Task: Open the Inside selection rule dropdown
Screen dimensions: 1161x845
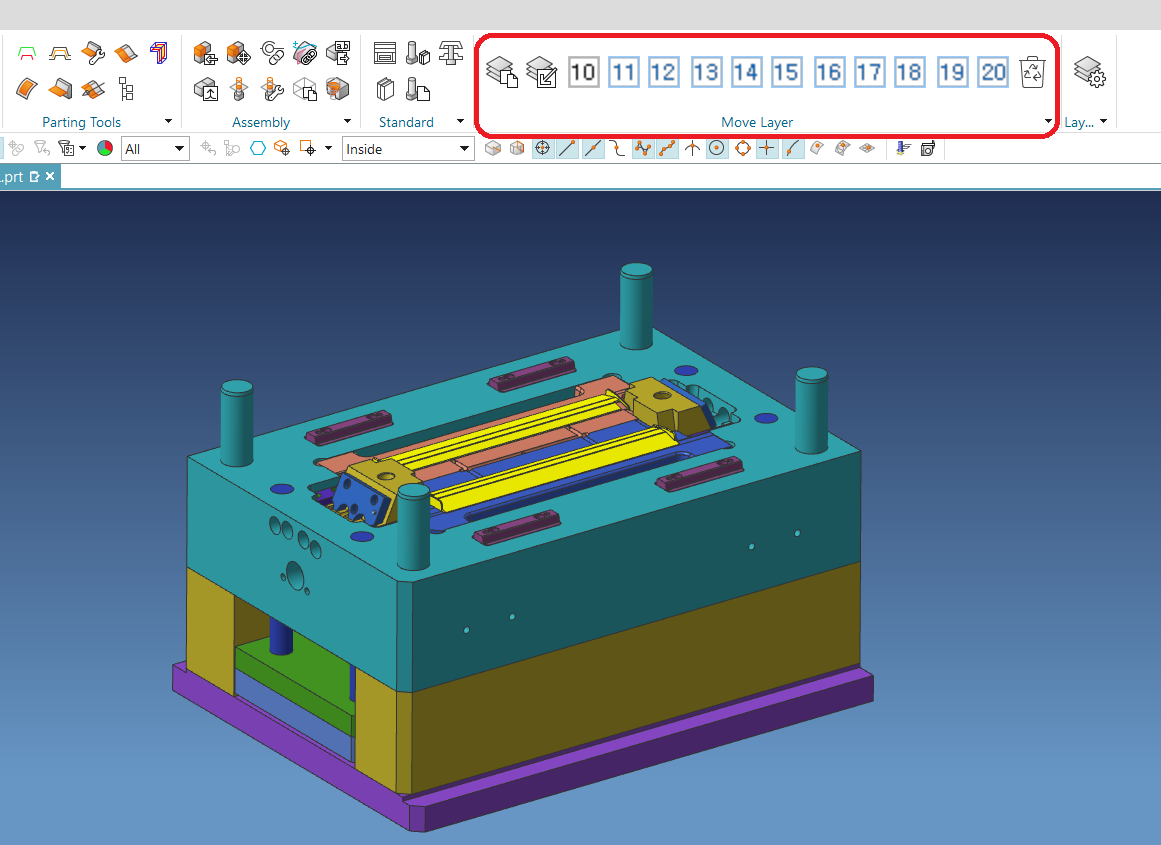Action: pos(408,149)
